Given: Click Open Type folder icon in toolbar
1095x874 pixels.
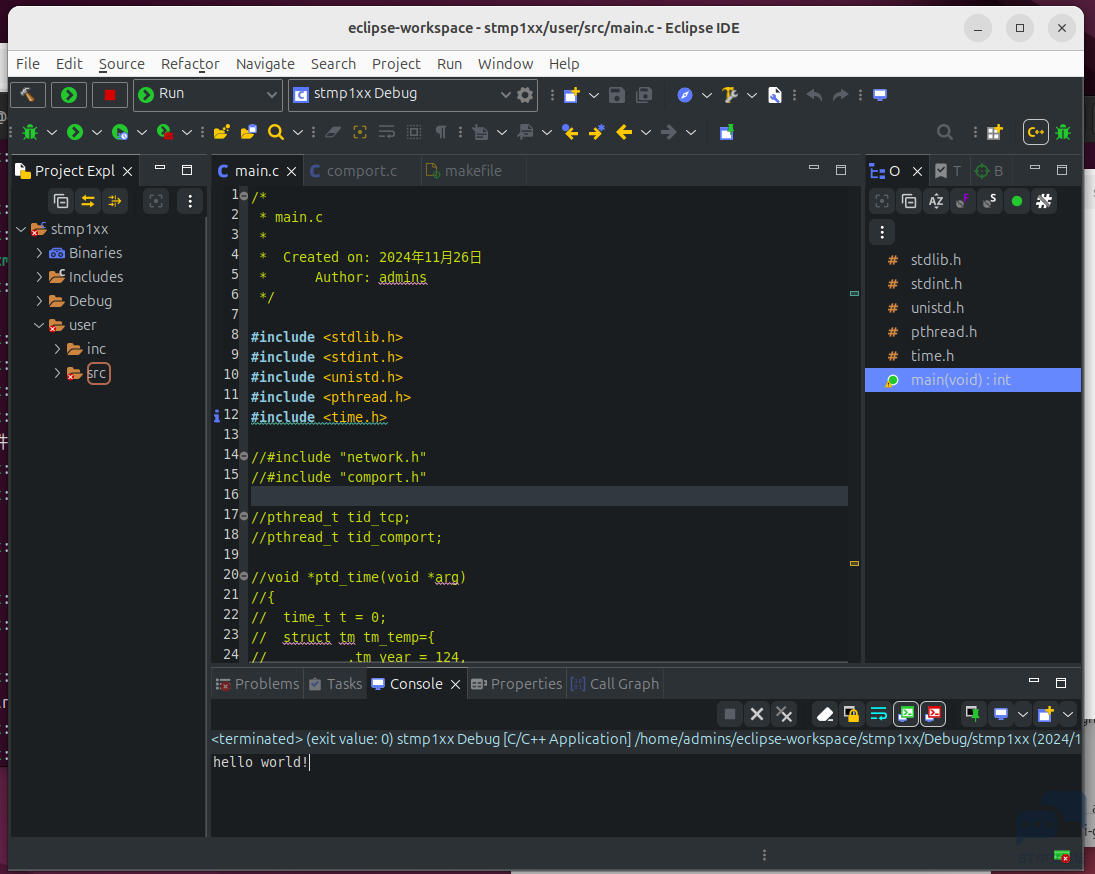Looking at the screenshot, I should click(222, 132).
